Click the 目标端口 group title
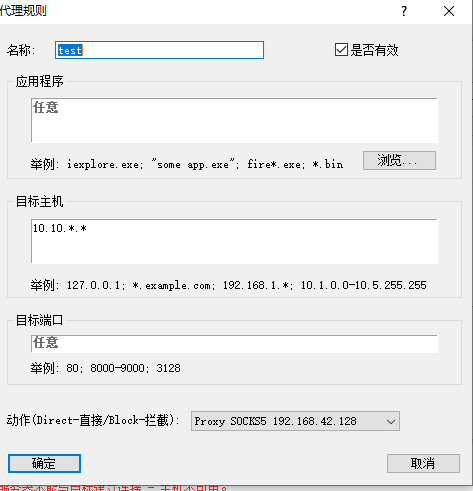The image size is (473, 491). (x=39, y=320)
